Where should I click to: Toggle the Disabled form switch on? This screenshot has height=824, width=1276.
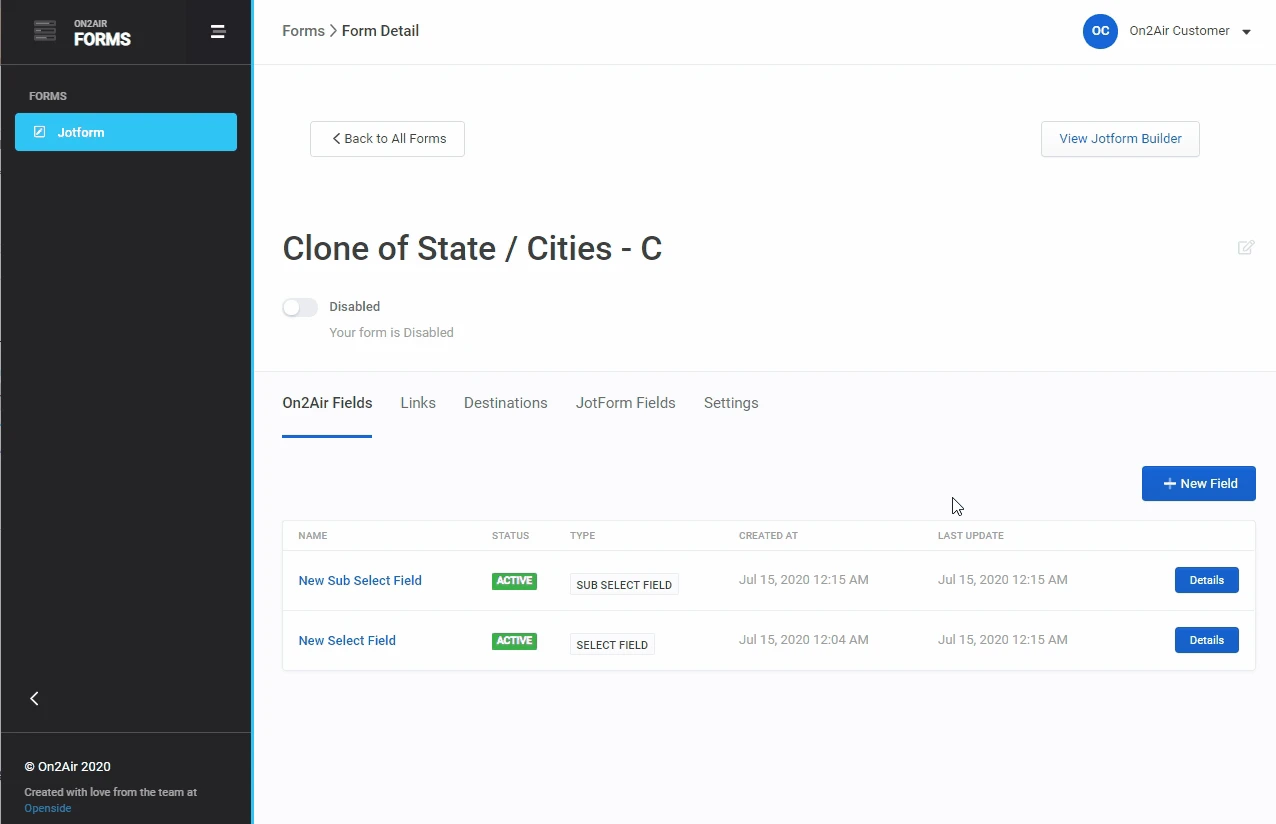click(x=299, y=308)
